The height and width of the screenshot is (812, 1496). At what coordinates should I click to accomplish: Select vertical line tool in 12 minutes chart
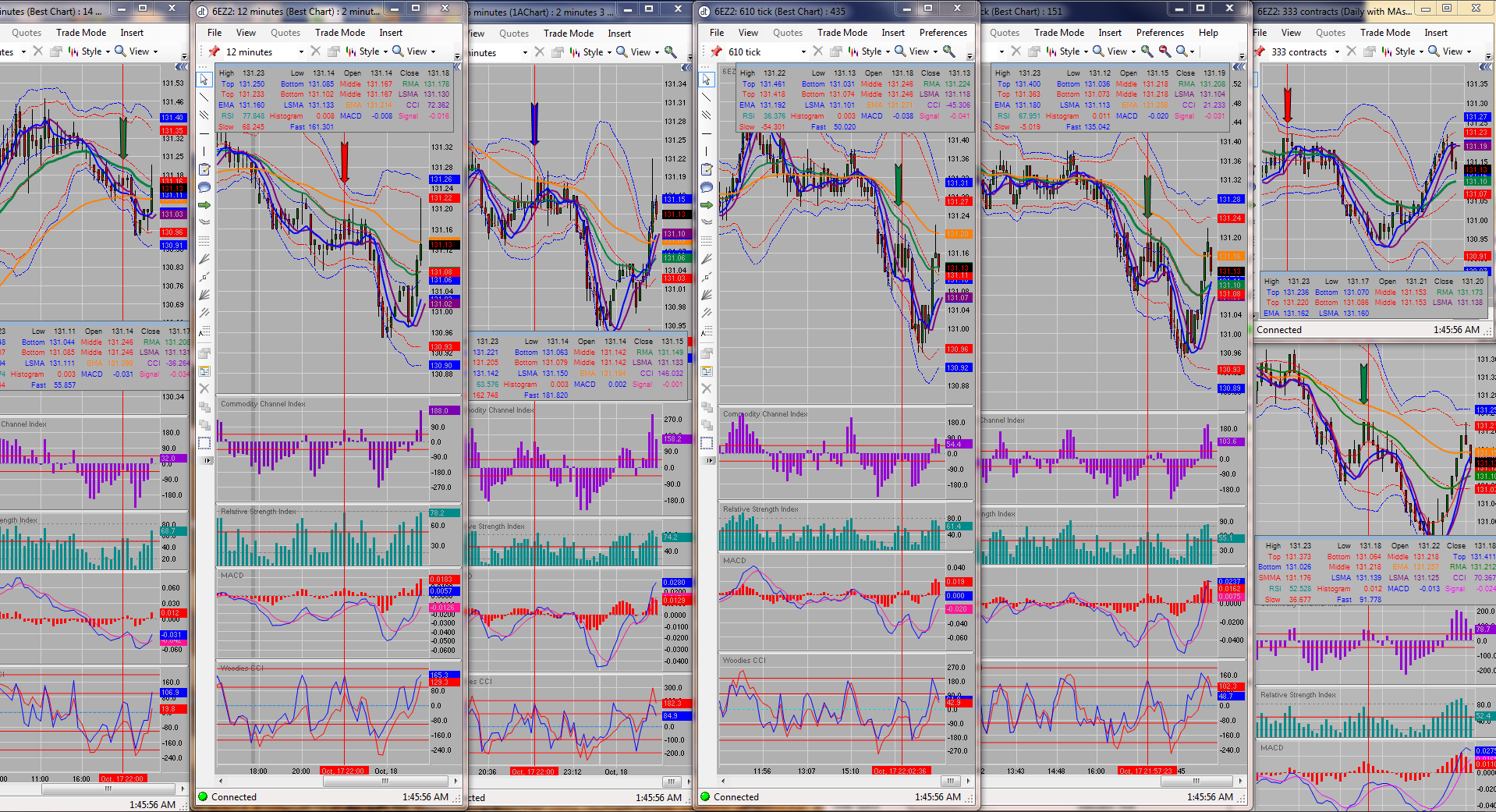pos(204,151)
